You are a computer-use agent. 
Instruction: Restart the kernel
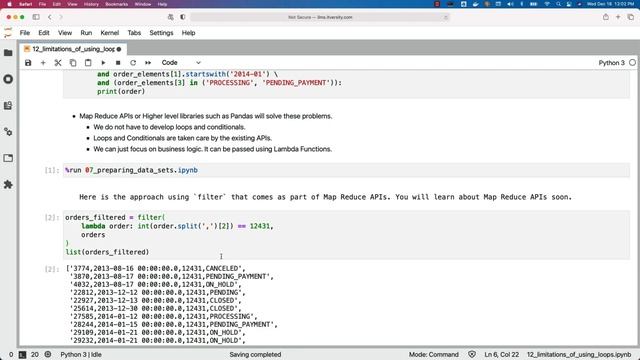pos(133,63)
